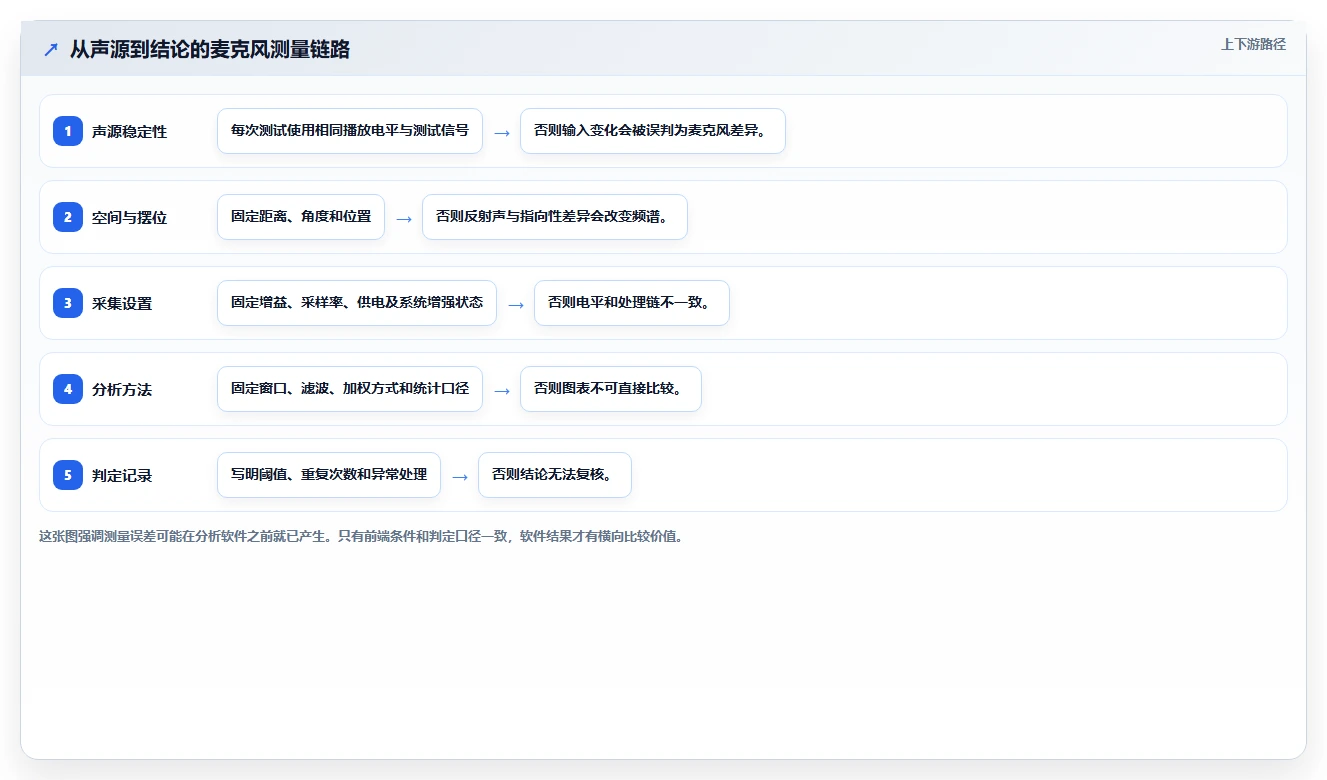Image resolution: width=1327 pixels, height=780 pixels.
Task: Select step number badge 3
Action: (68, 303)
